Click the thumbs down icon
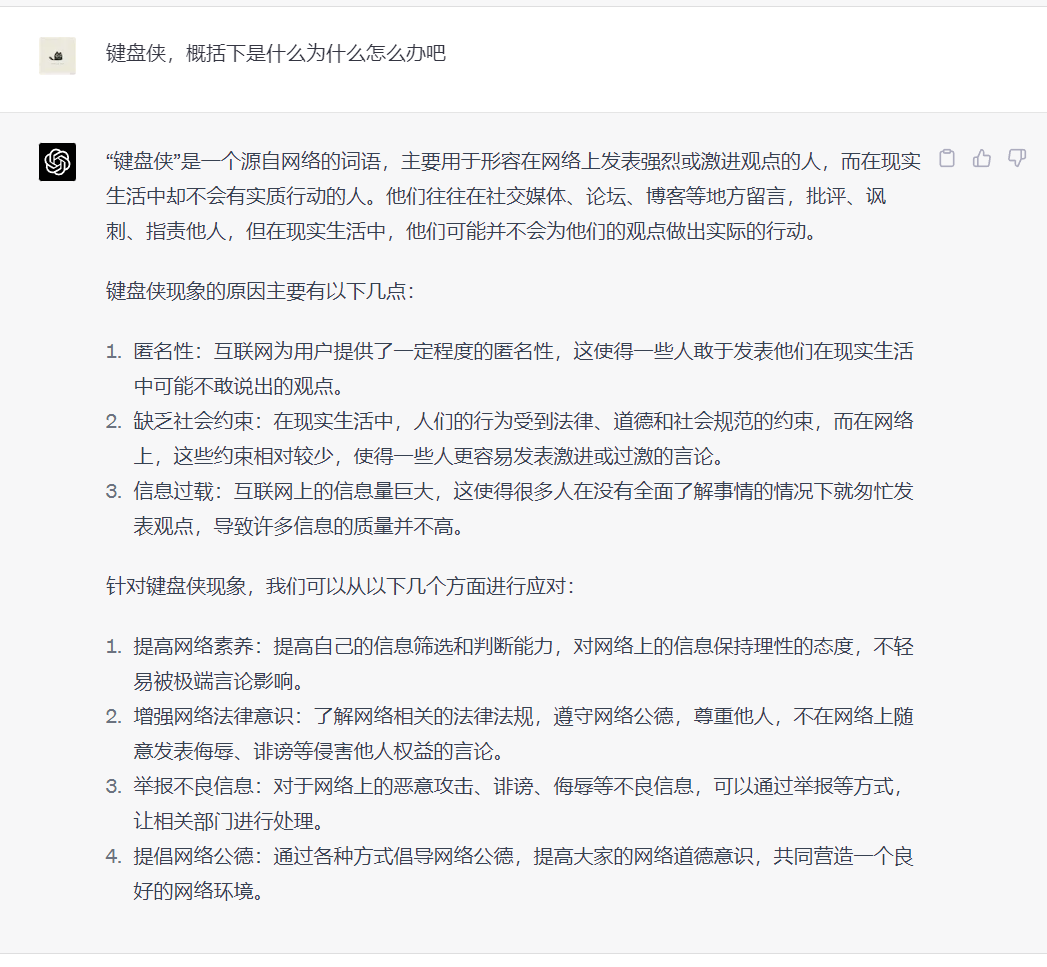Screen dimensions: 1047x967 point(1017,158)
